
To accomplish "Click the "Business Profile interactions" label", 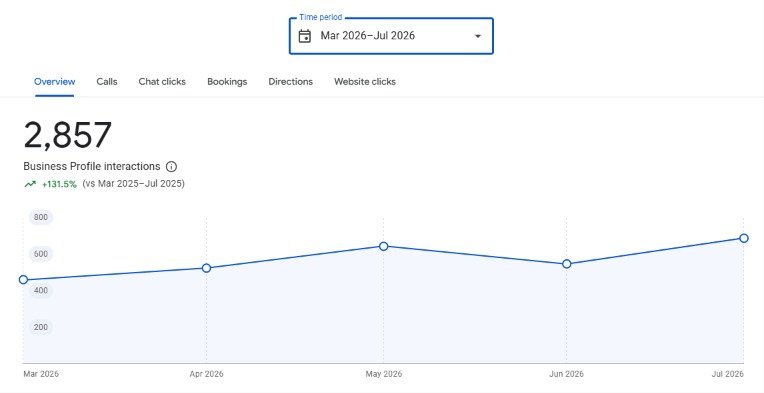I will pyautogui.click(x=92, y=167).
